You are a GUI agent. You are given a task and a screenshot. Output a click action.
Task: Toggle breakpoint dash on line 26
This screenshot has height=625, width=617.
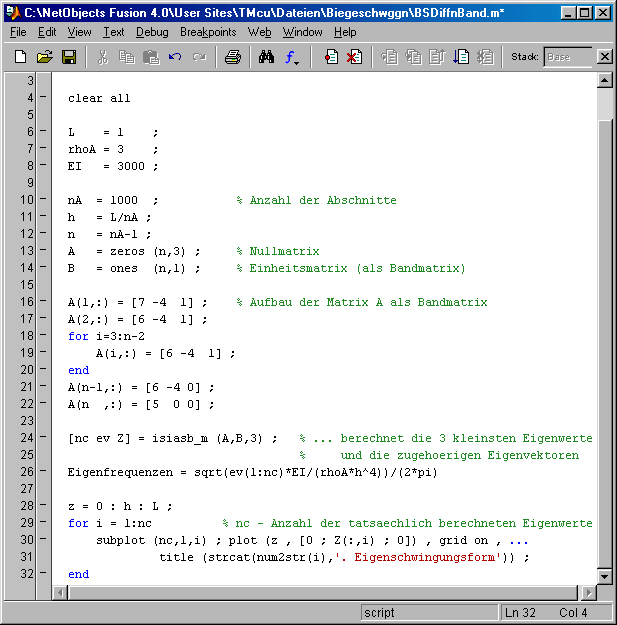(x=43, y=472)
